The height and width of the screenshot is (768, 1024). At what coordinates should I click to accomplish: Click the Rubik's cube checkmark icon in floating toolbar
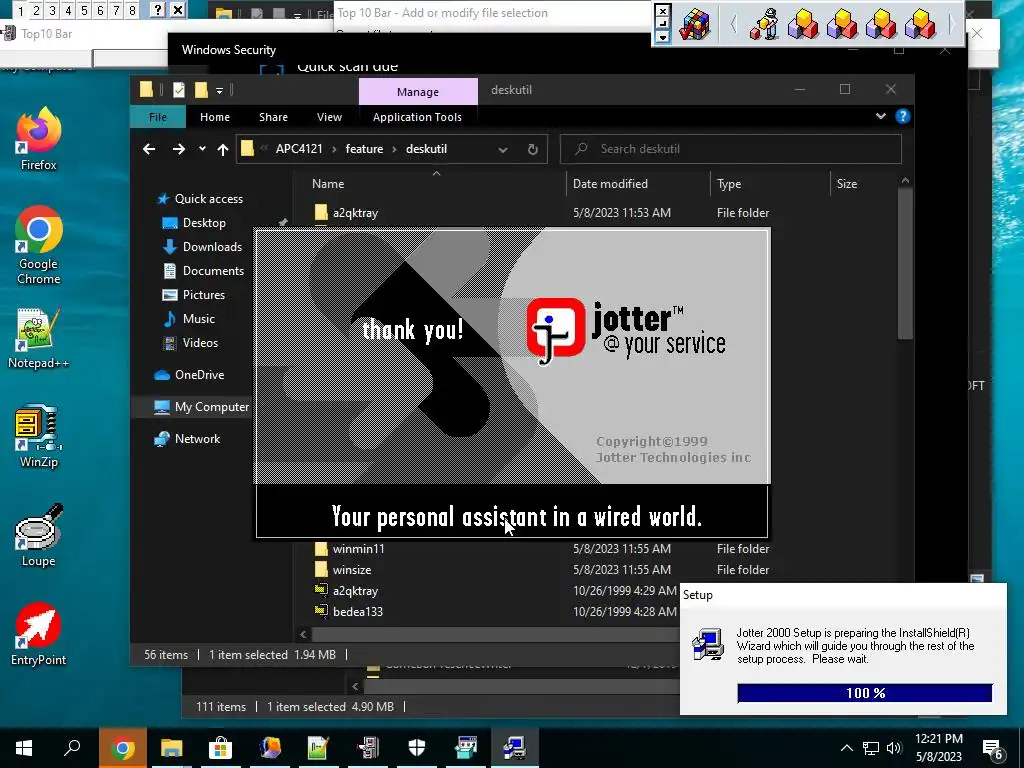tap(694, 25)
